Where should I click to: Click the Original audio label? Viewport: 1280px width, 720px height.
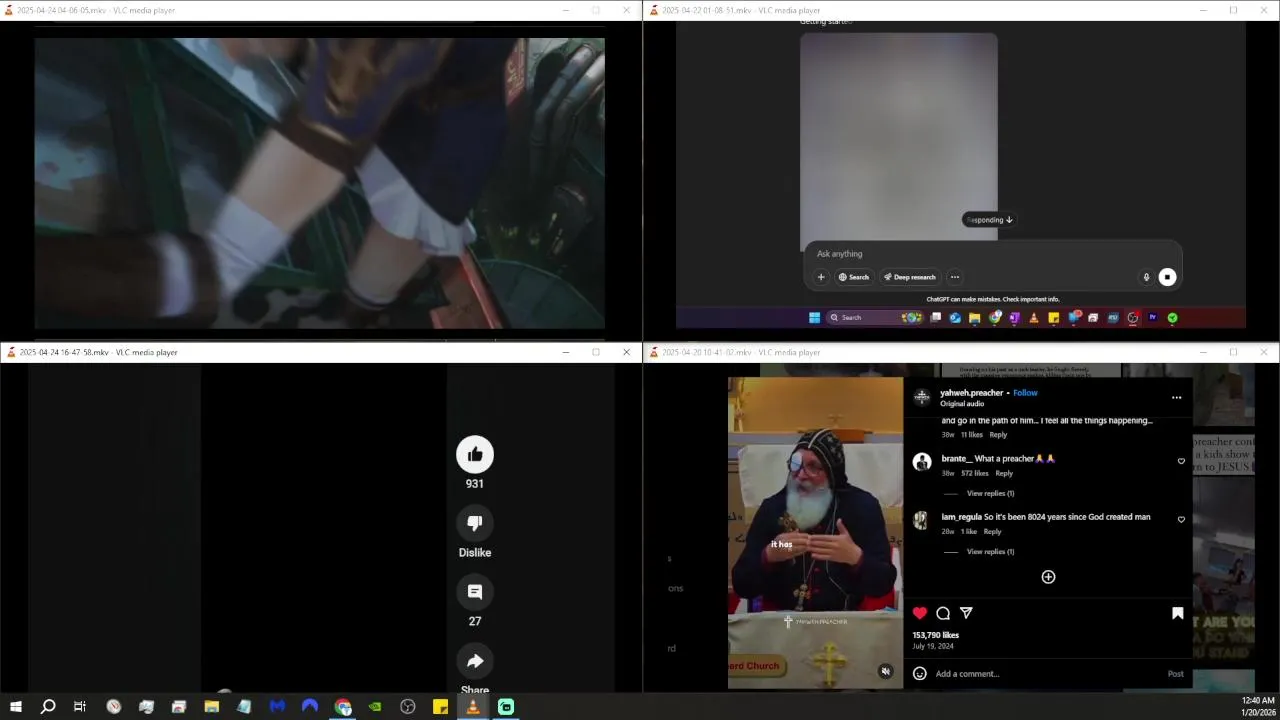962,404
